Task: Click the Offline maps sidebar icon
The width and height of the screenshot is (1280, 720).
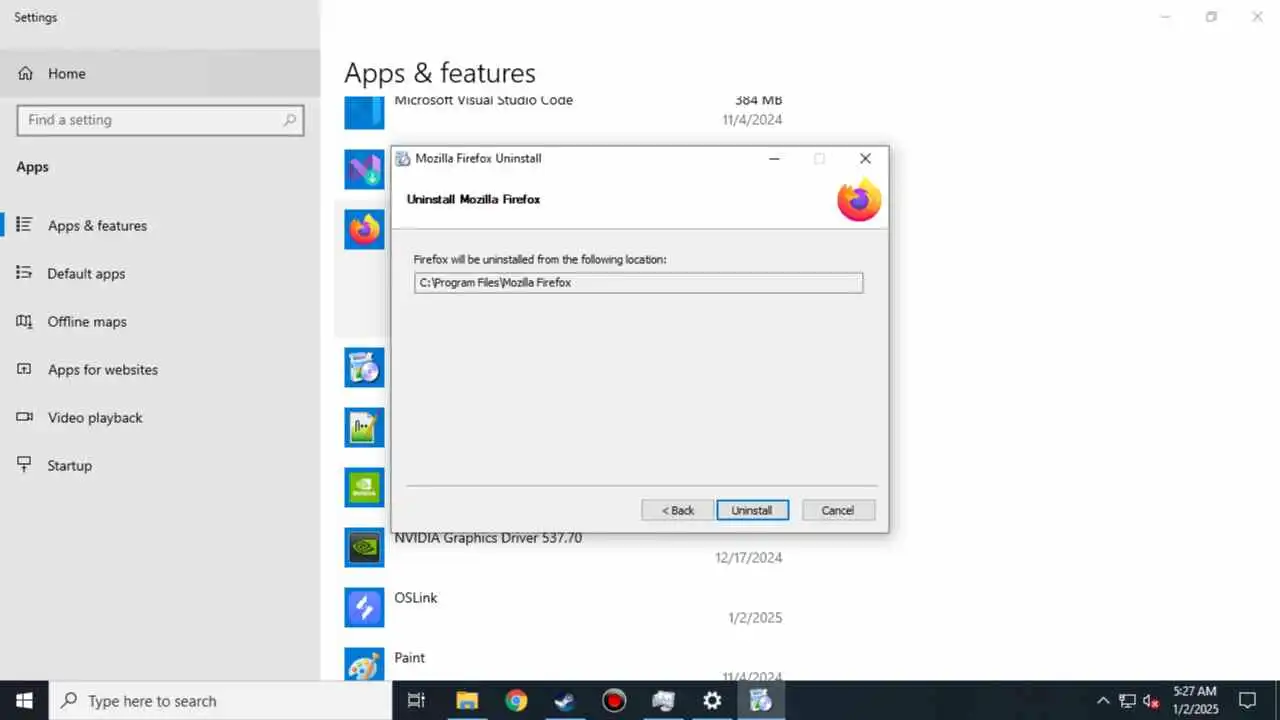Action: [25, 321]
